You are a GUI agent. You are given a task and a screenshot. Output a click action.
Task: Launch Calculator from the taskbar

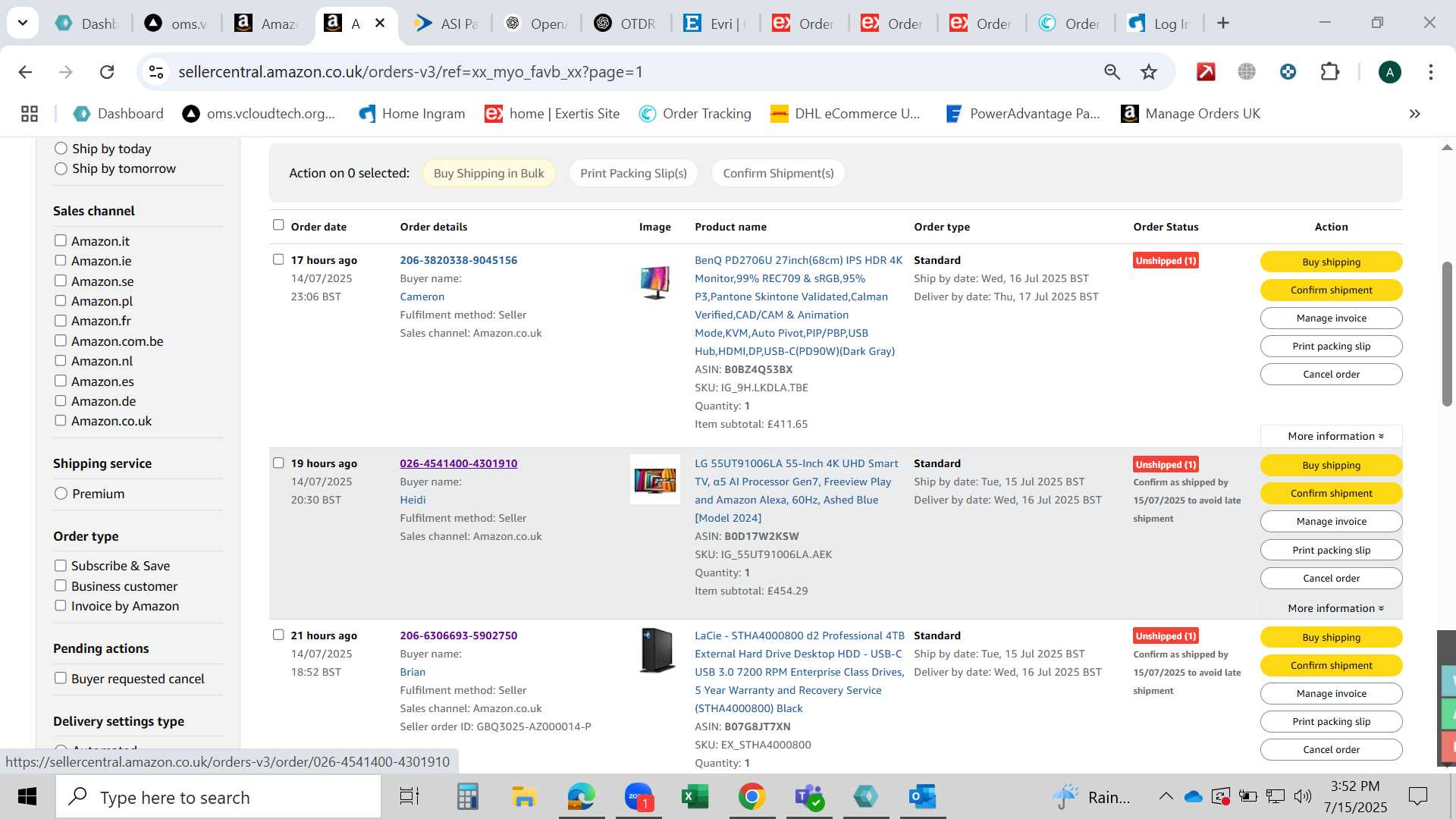pos(467,796)
